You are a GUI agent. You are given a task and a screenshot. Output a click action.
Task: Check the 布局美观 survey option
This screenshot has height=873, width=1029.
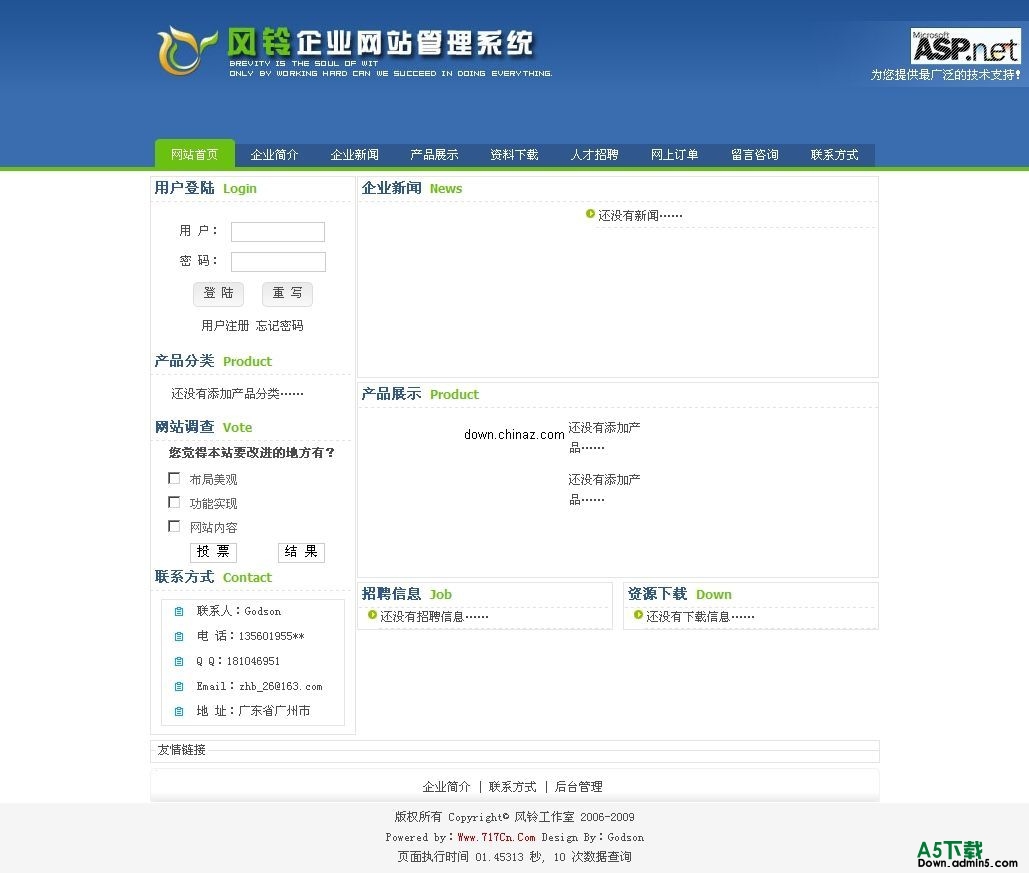pos(174,478)
